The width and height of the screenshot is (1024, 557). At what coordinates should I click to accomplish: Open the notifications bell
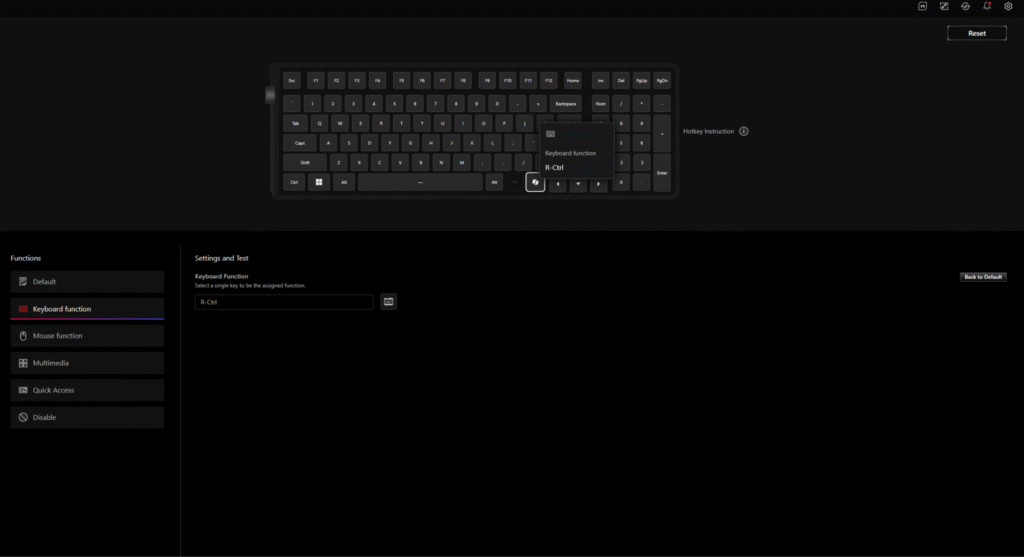(987, 6)
